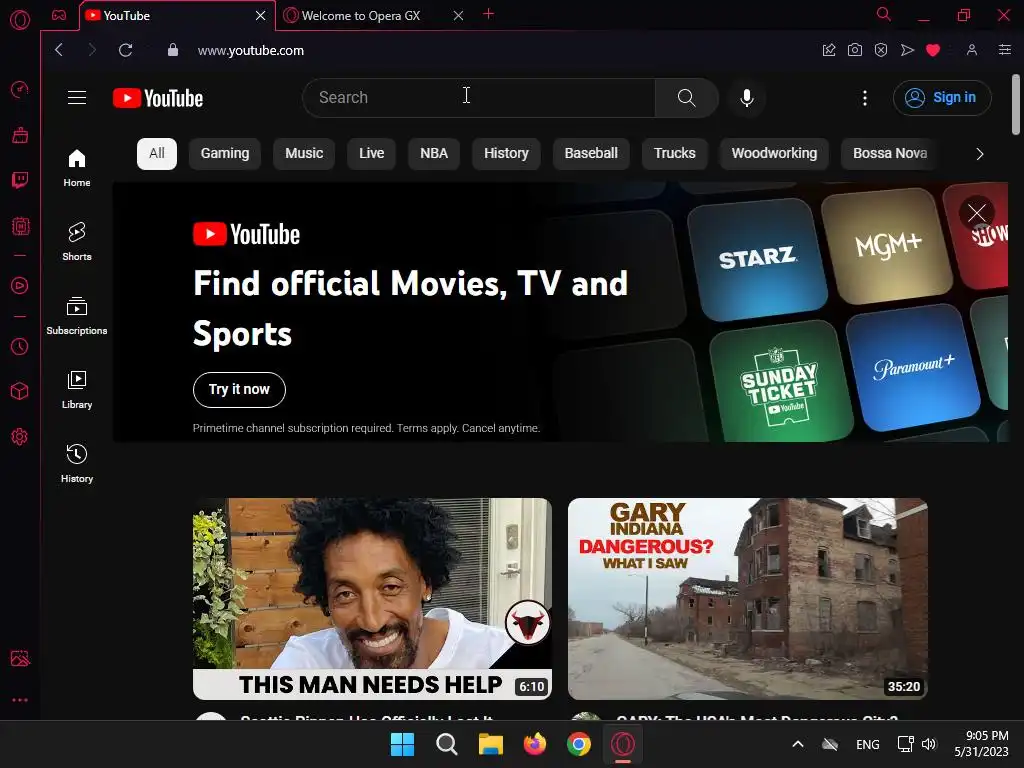Select the Woodworking filter chip
This screenshot has width=1024, height=768.
pyautogui.click(x=774, y=153)
